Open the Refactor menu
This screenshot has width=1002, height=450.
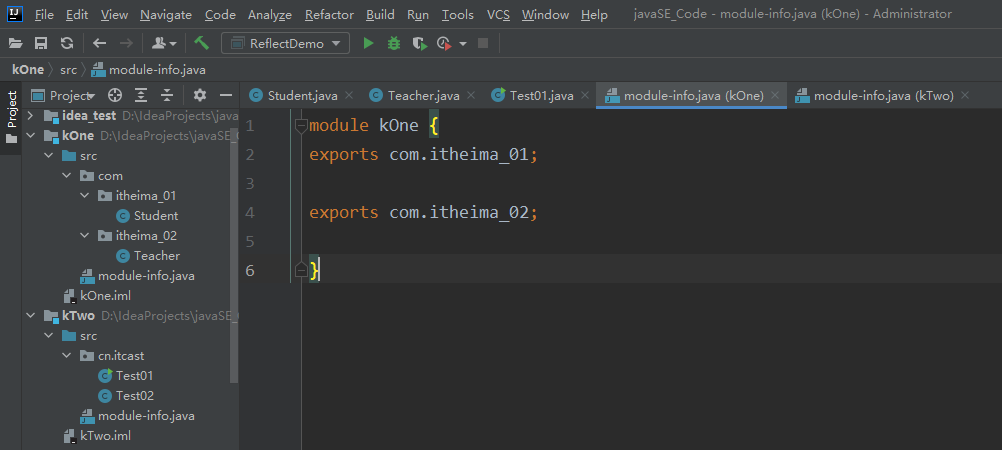point(330,14)
